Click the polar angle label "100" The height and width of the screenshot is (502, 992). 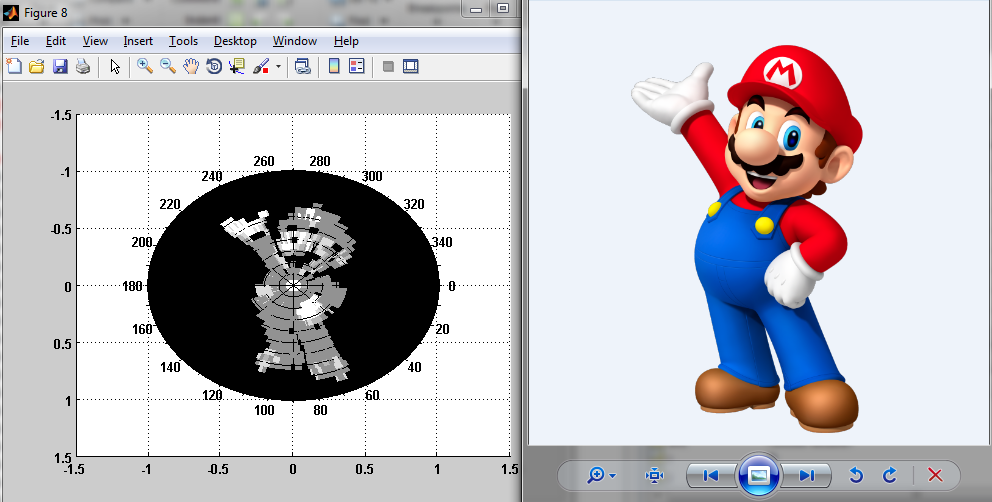coord(264,410)
